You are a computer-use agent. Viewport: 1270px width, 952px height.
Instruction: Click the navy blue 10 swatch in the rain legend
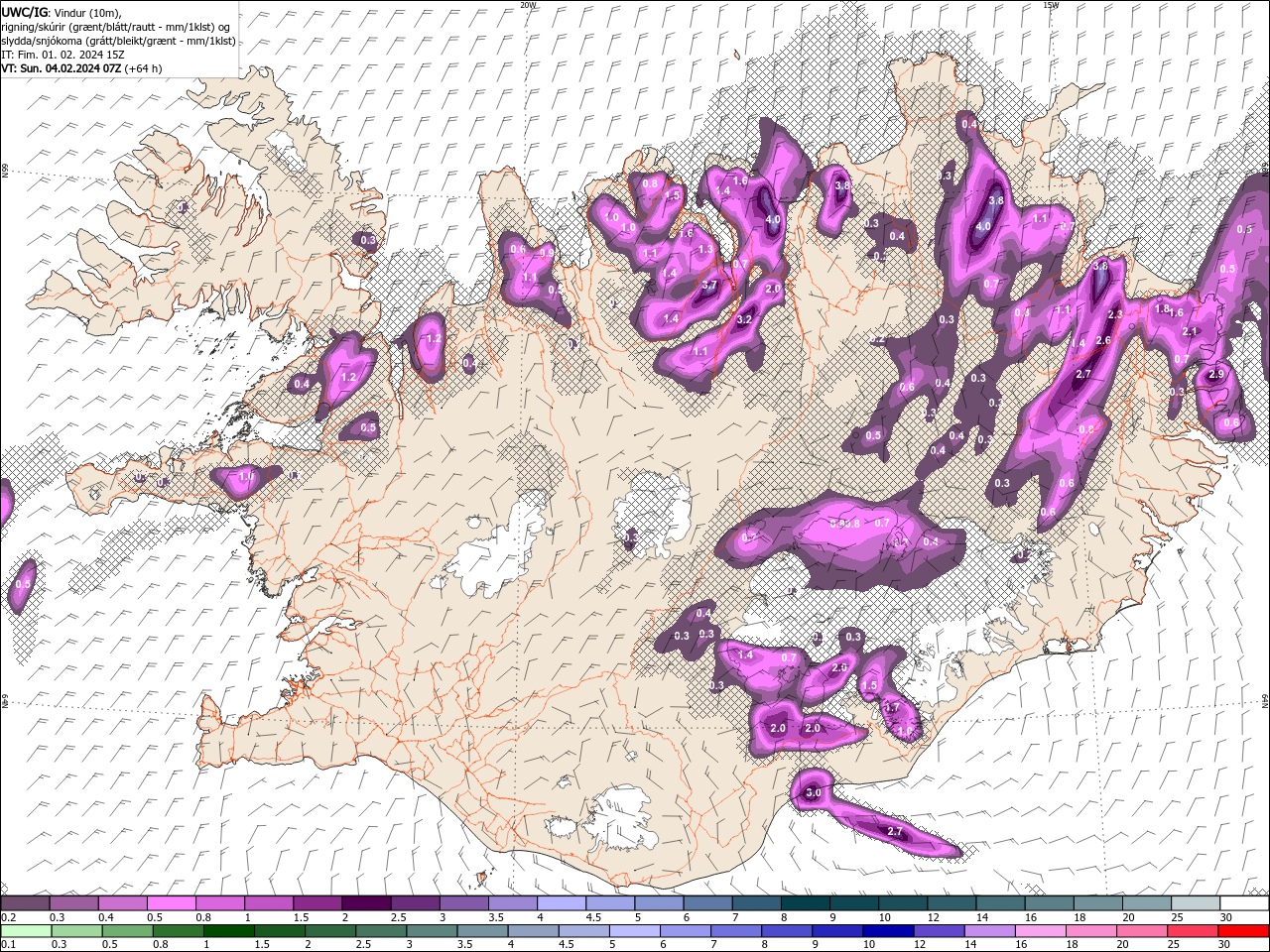(x=888, y=931)
